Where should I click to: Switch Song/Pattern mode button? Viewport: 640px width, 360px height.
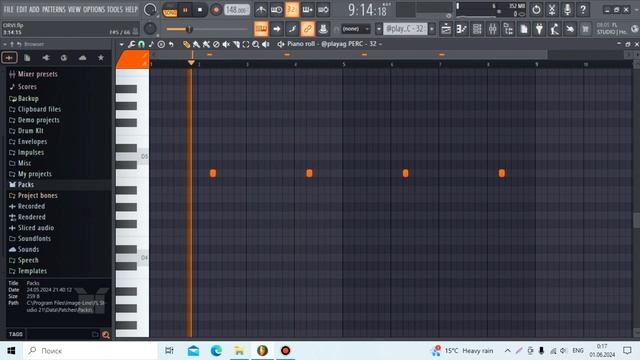170,10
